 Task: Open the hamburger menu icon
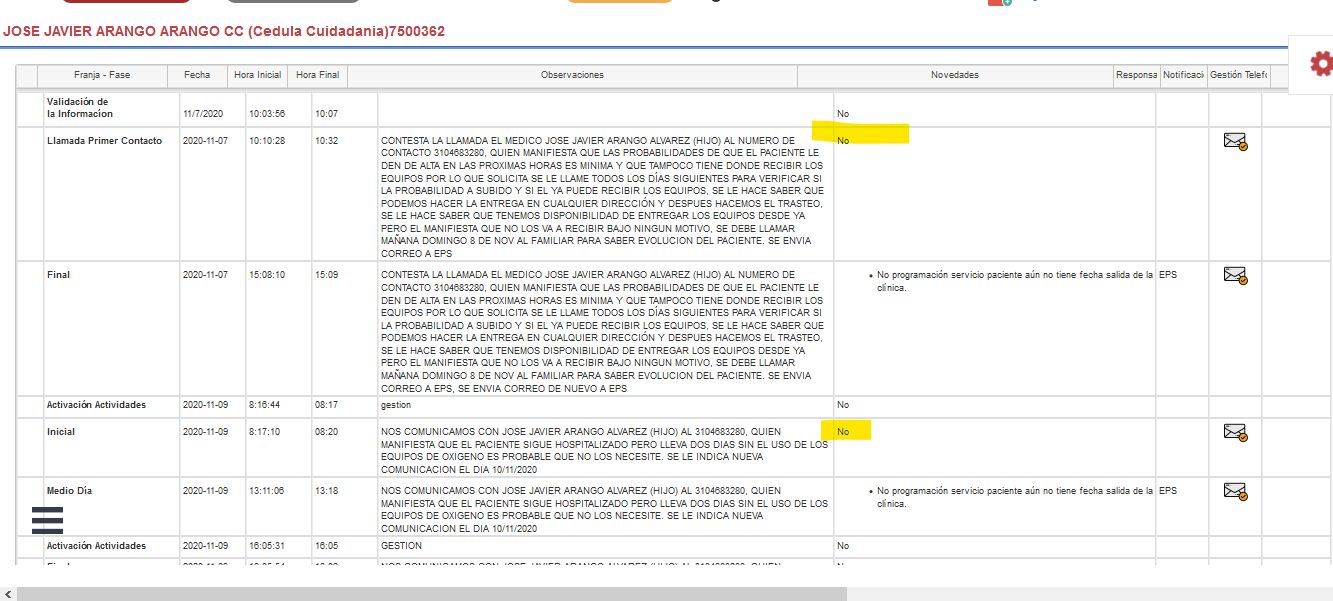(48, 520)
